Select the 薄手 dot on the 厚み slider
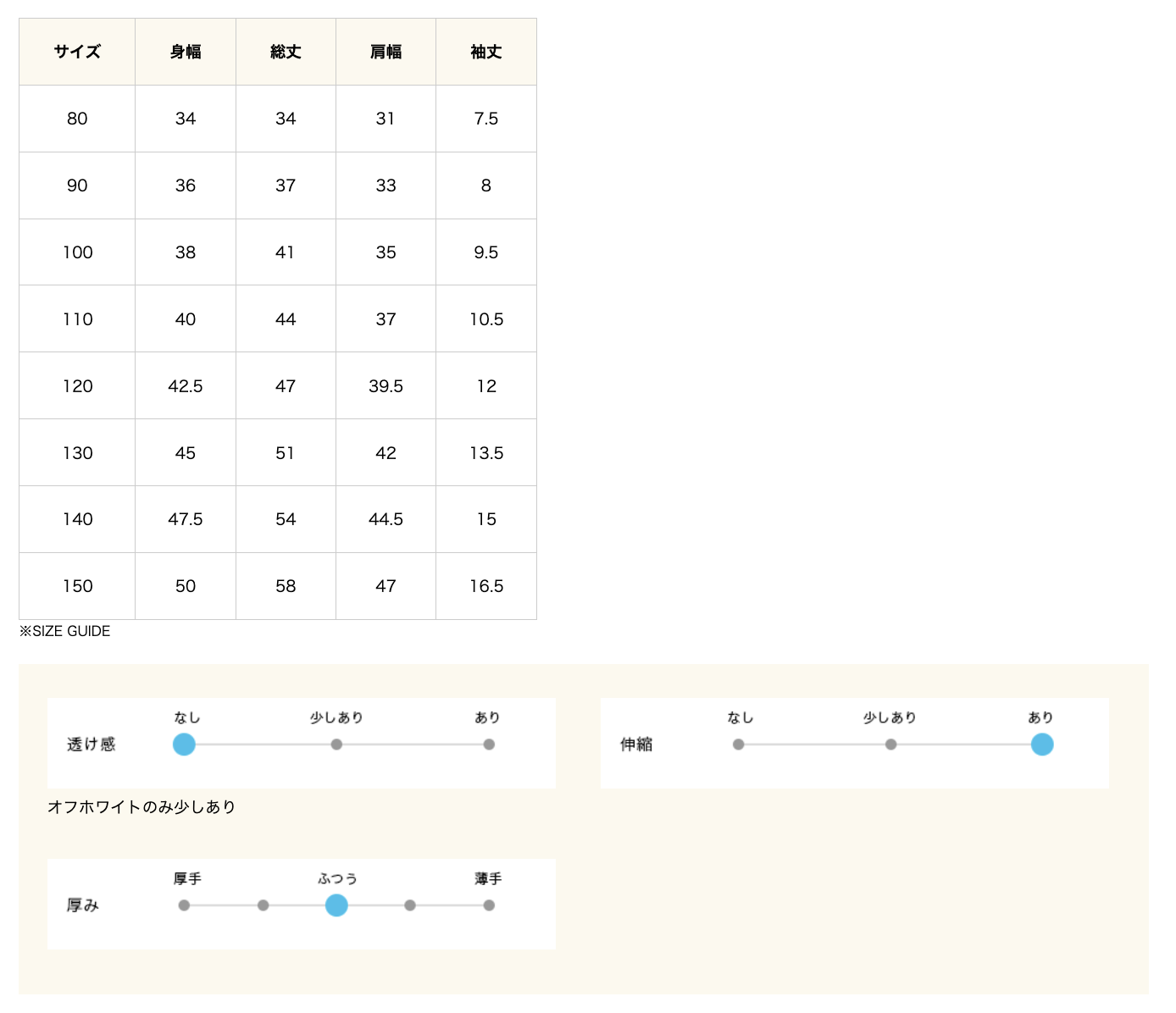The width and height of the screenshot is (1176, 1013). 489,905
